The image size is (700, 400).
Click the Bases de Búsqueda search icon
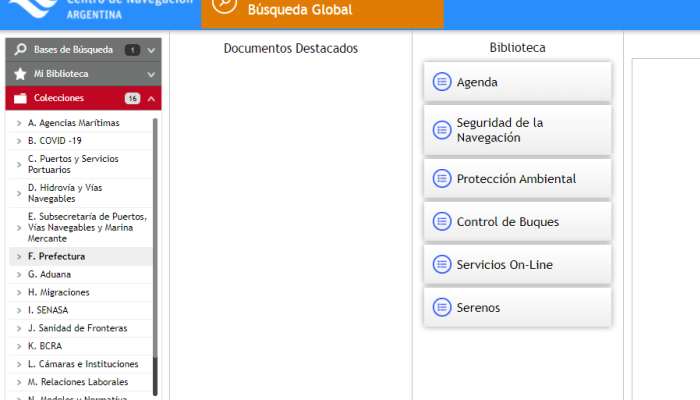pos(20,50)
